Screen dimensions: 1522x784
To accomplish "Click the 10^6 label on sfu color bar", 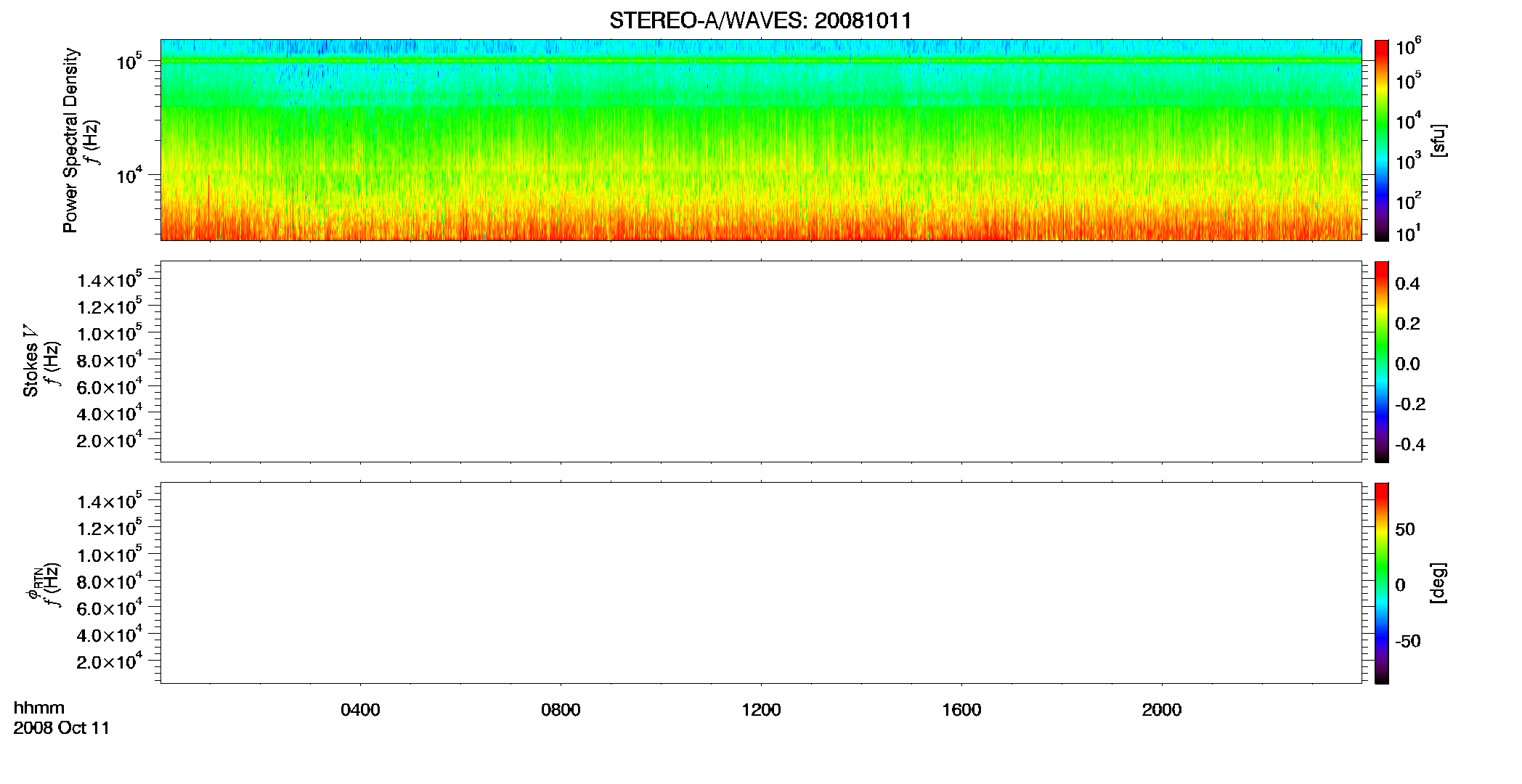I will (x=1409, y=47).
